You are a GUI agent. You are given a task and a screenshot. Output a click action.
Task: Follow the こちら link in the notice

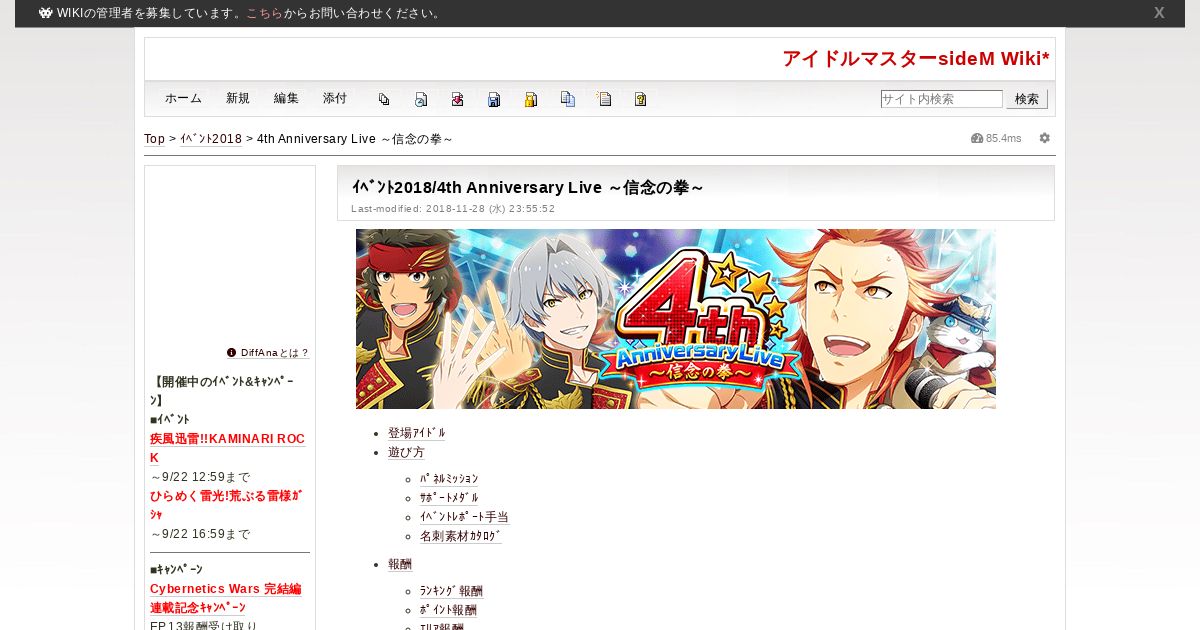265,13
